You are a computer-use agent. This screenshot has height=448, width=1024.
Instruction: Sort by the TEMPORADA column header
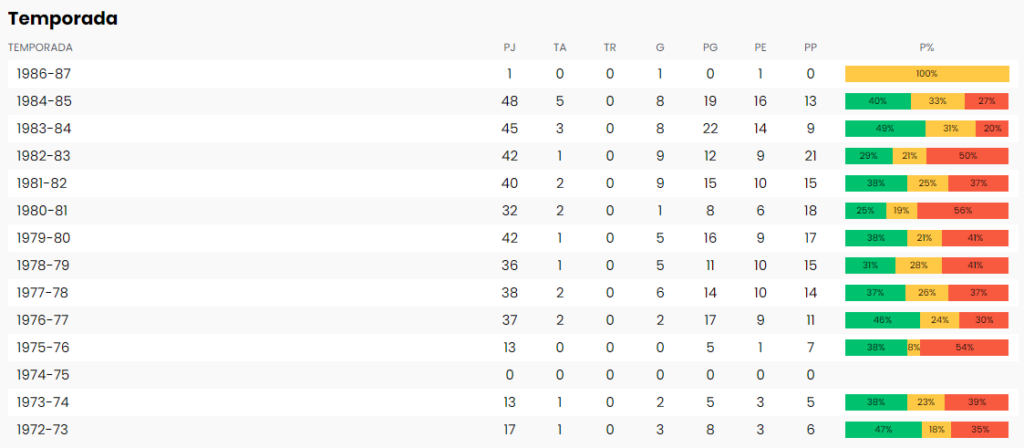coord(40,48)
